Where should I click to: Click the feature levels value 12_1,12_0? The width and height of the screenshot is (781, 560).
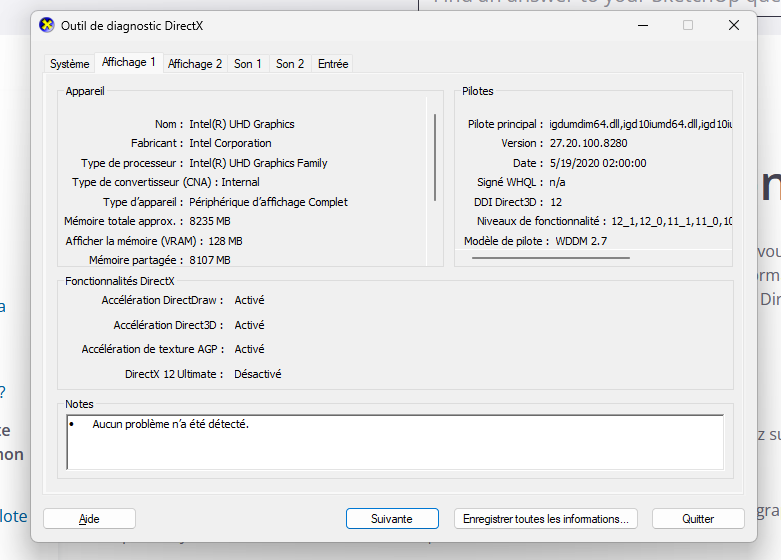[x=671, y=221]
